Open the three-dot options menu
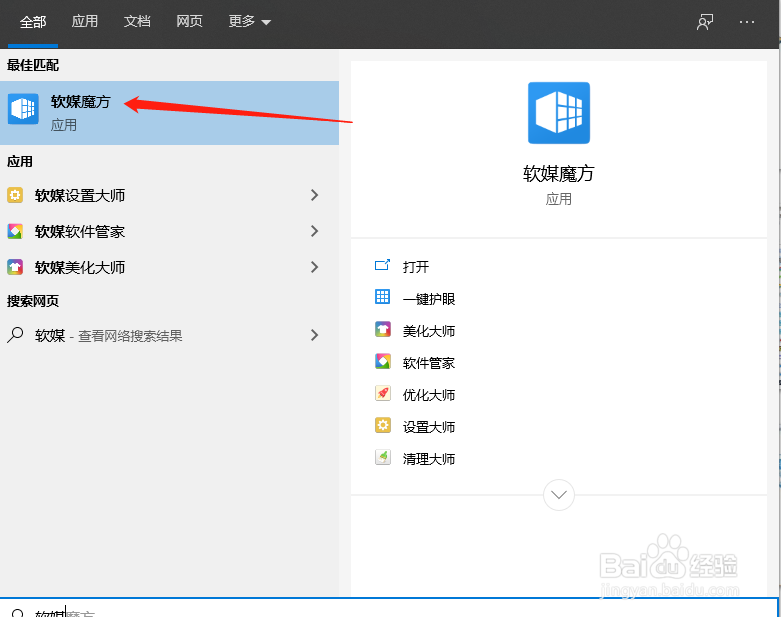Screen dimensions: 781x617 point(747,22)
